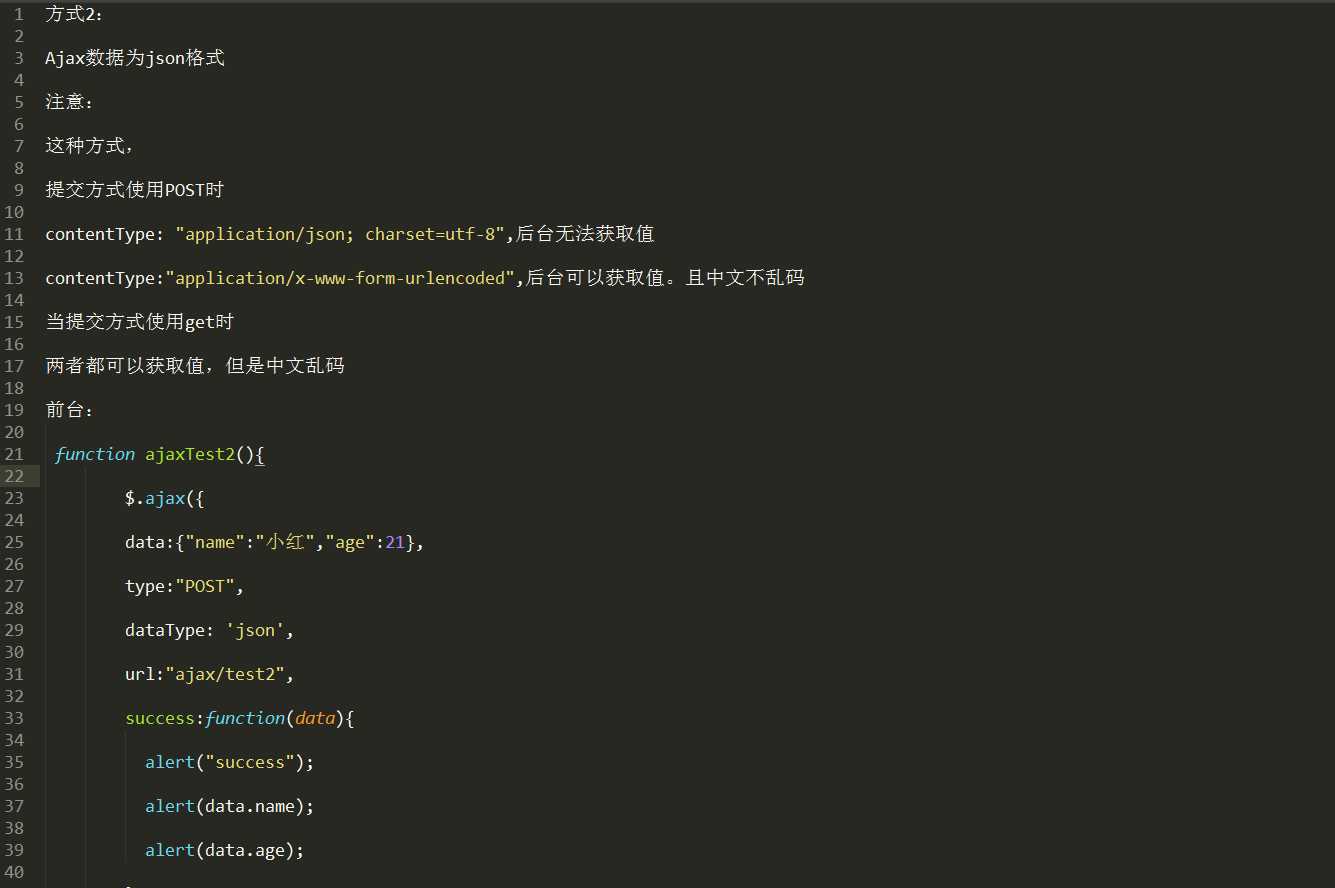Click the alert(data.name) statement

tap(229, 806)
